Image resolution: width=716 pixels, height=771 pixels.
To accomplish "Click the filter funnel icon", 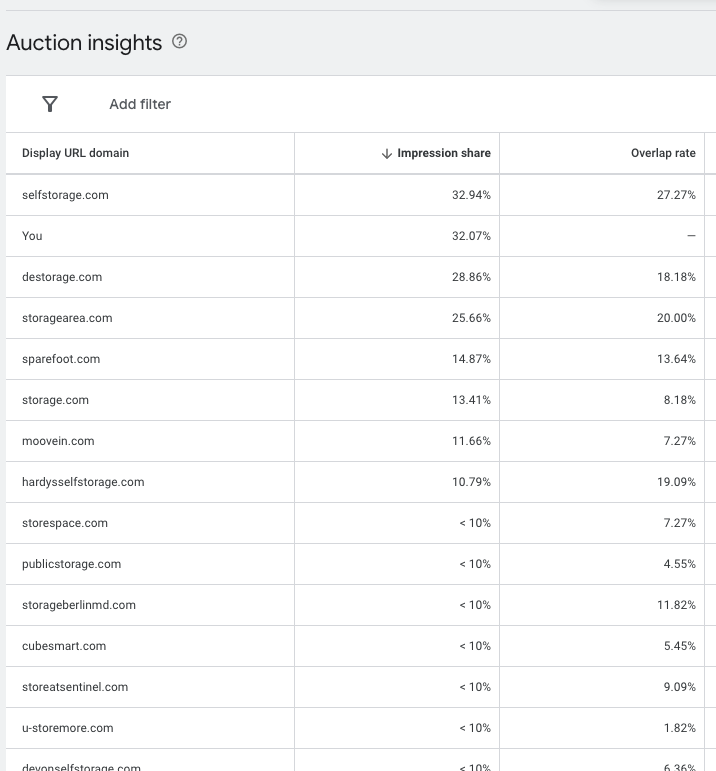I will coord(50,104).
